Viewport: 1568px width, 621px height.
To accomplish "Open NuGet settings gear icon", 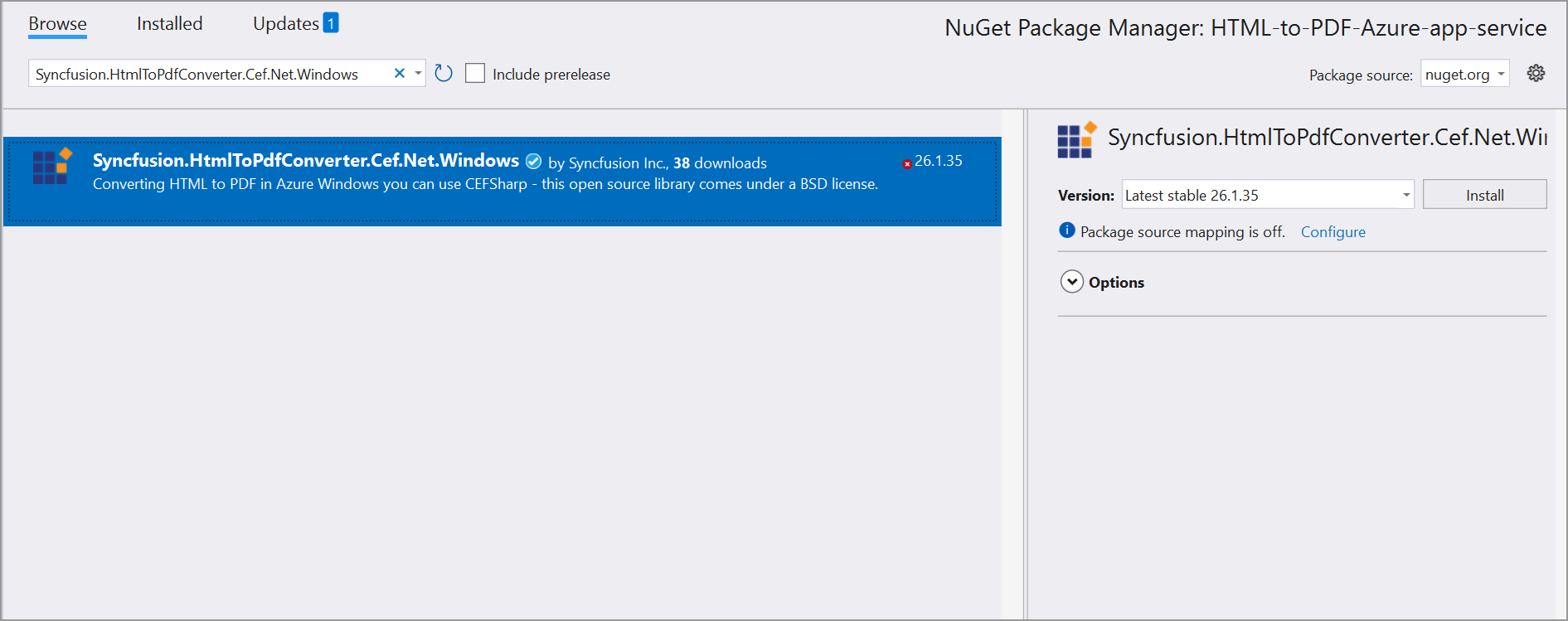I will (x=1536, y=73).
